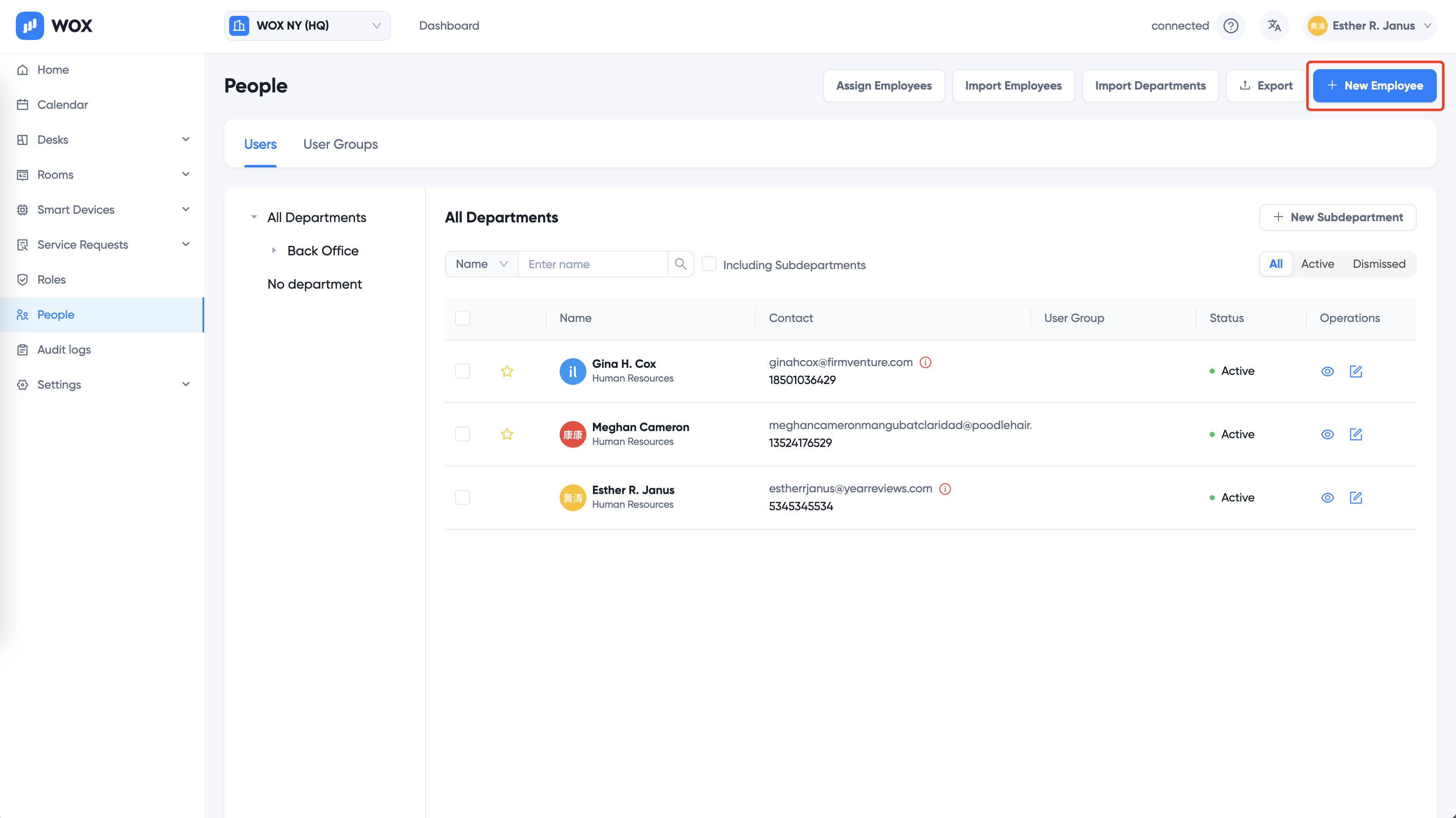This screenshot has width=1456, height=818.
Task: Show All employees status filter
Action: point(1276,264)
